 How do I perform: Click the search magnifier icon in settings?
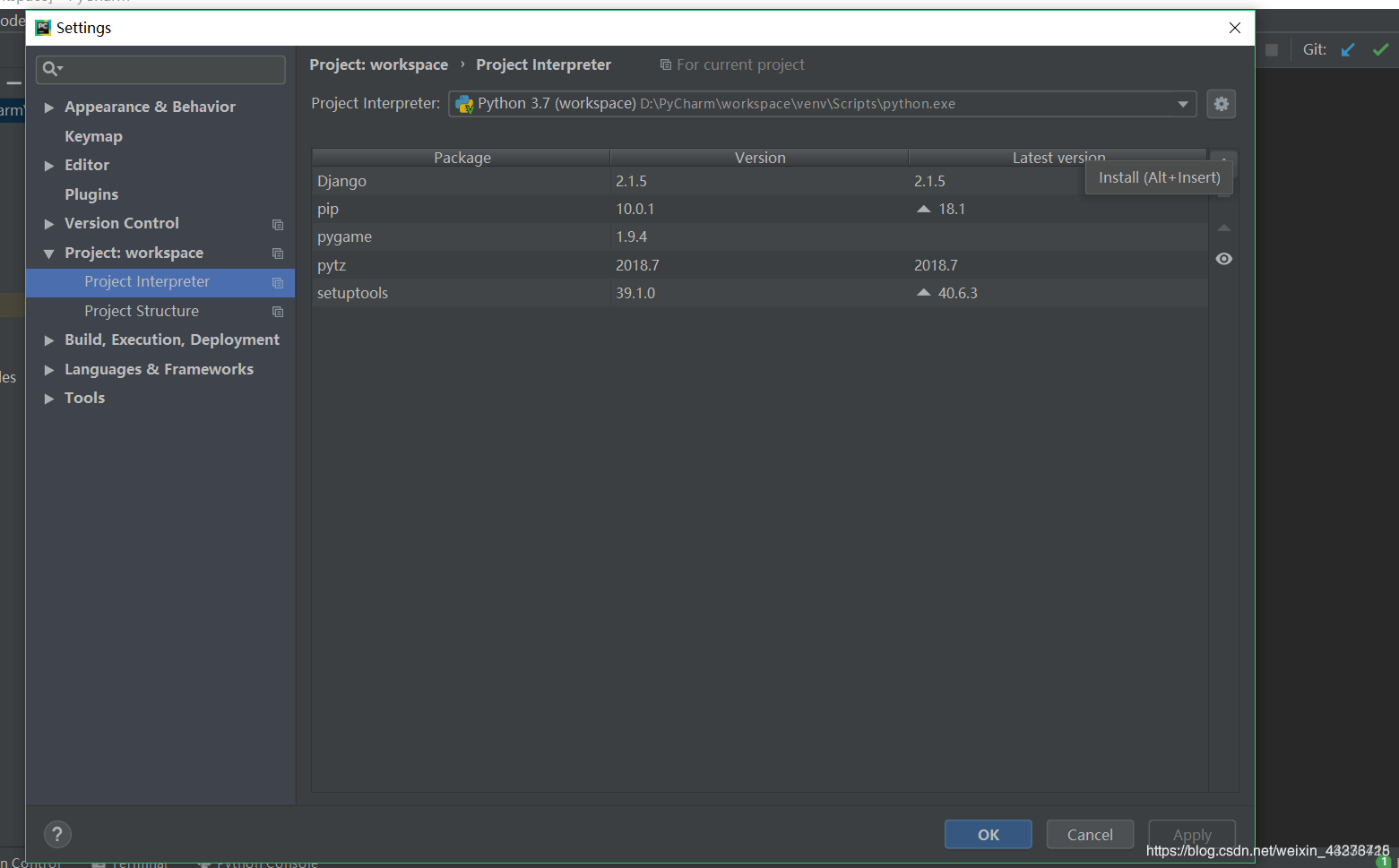(52, 69)
